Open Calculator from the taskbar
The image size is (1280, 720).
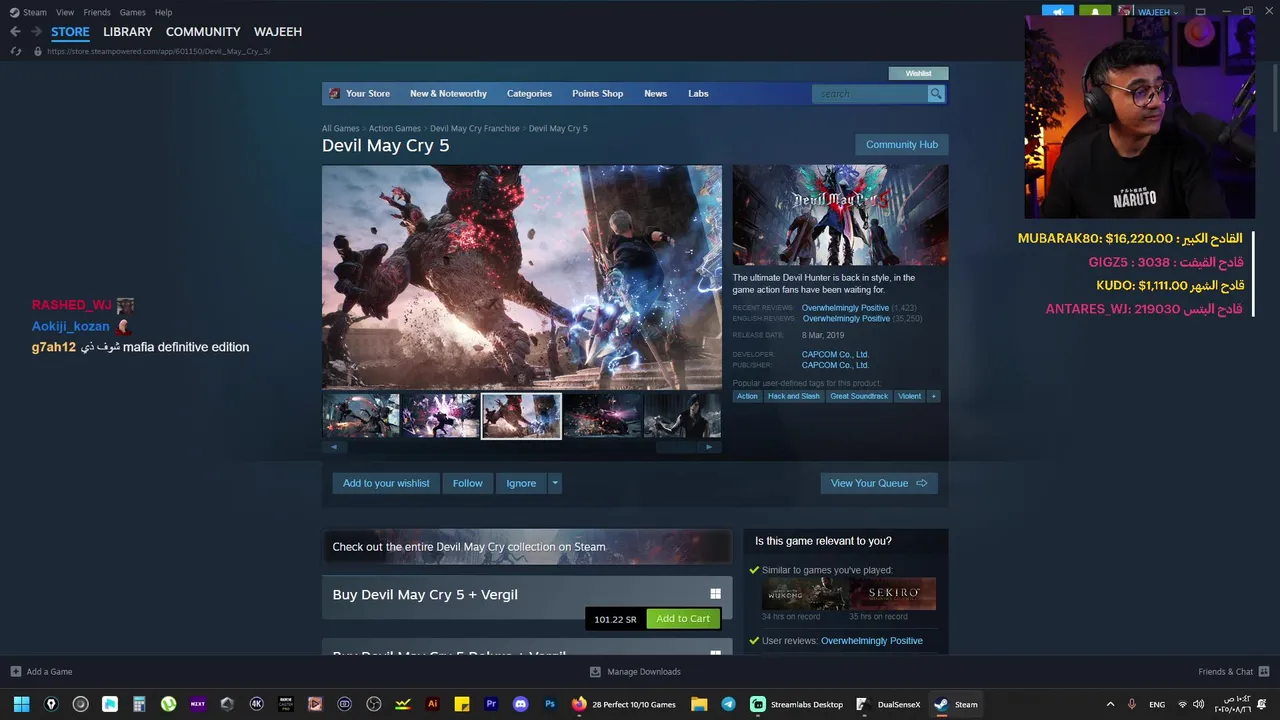[x=139, y=704]
